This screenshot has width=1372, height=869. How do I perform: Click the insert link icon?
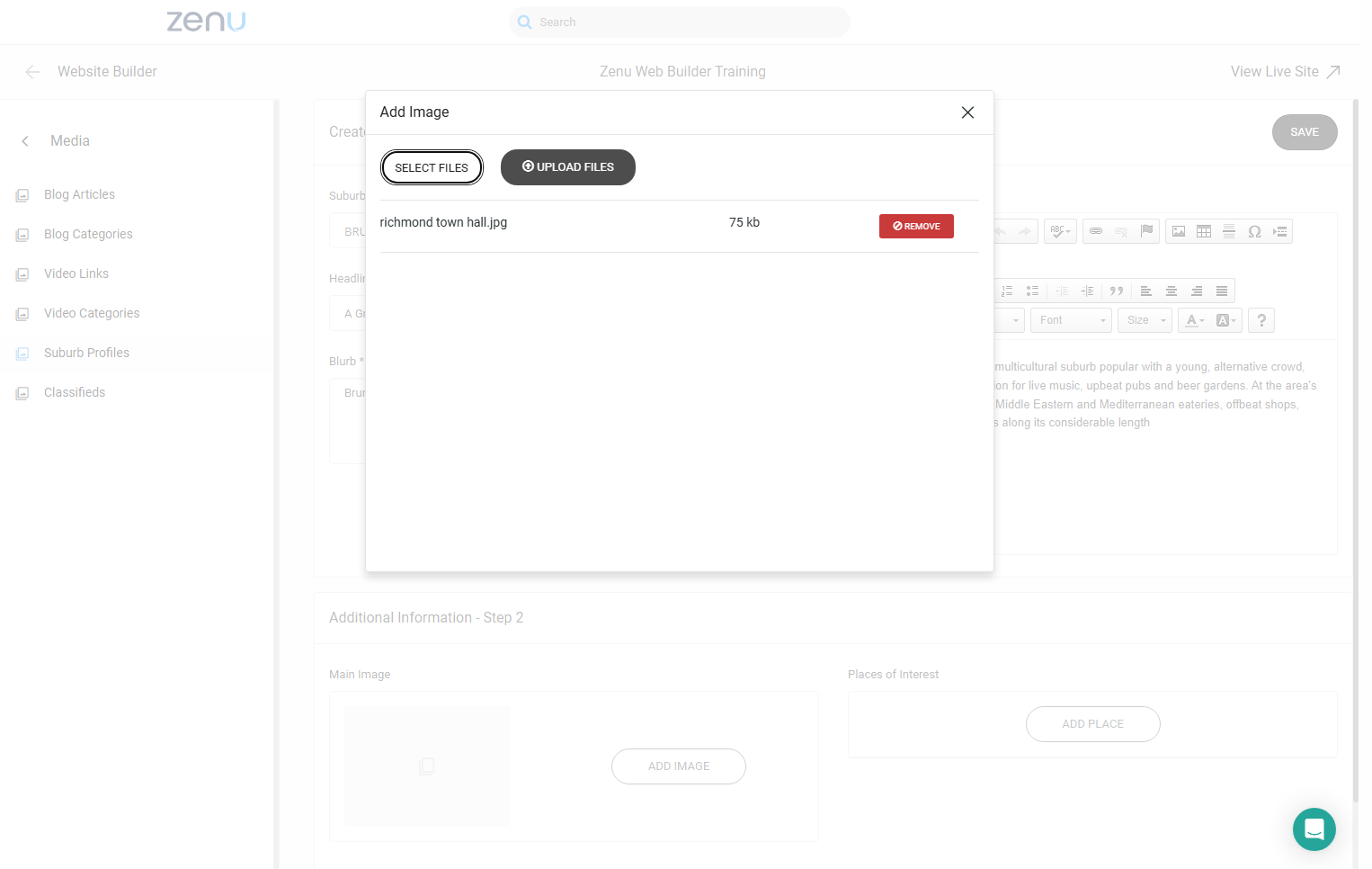(1096, 231)
